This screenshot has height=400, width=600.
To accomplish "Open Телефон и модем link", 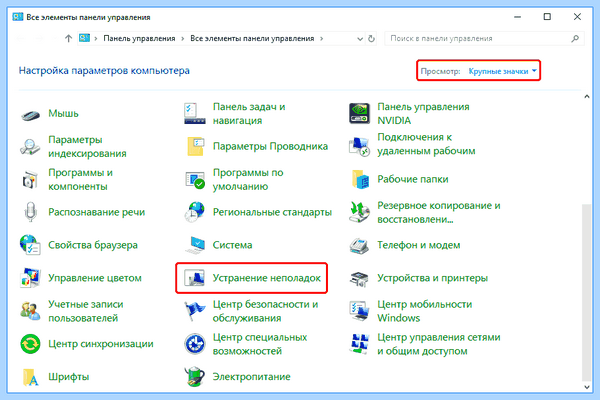I will click(419, 245).
